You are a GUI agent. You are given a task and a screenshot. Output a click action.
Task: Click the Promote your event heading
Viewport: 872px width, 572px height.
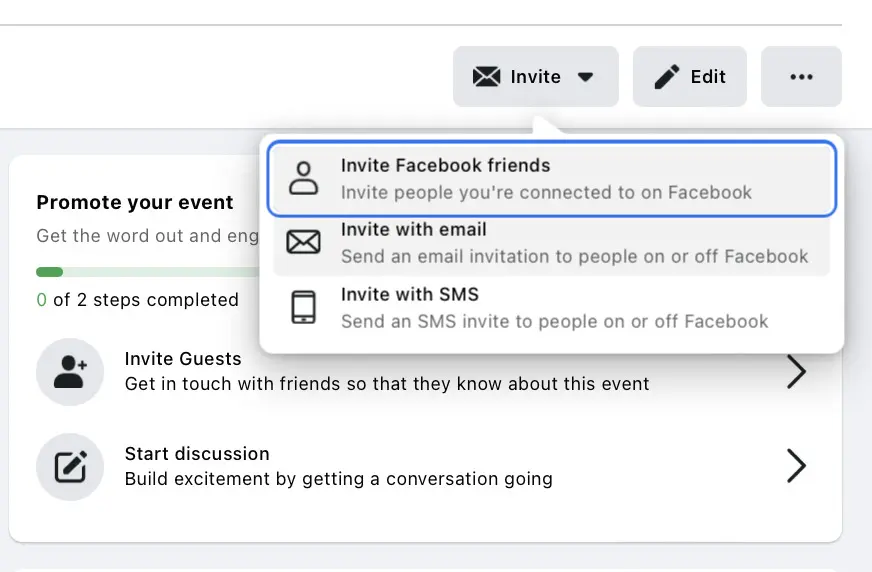pyautogui.click(x=135, y=202)
